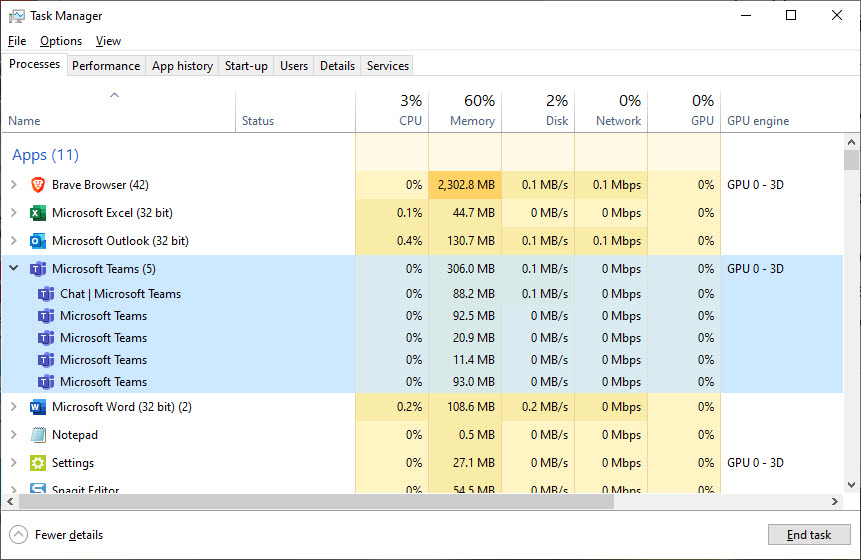Collapse view with Fewer details
The width and height of the screenshot is (861, 560).
(x=57, y=535)
